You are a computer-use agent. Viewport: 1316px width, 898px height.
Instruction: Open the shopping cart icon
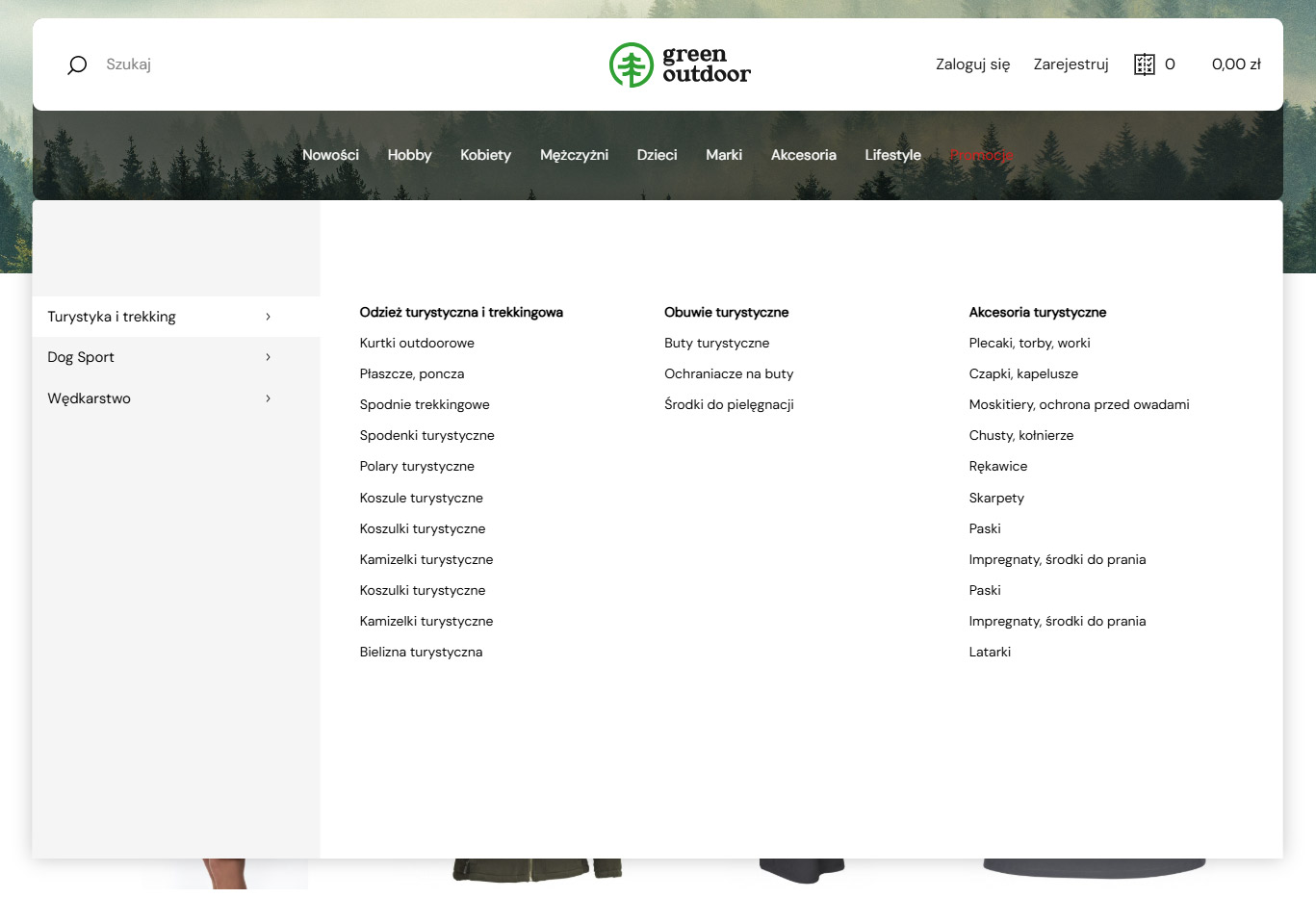click(1144, 64)
